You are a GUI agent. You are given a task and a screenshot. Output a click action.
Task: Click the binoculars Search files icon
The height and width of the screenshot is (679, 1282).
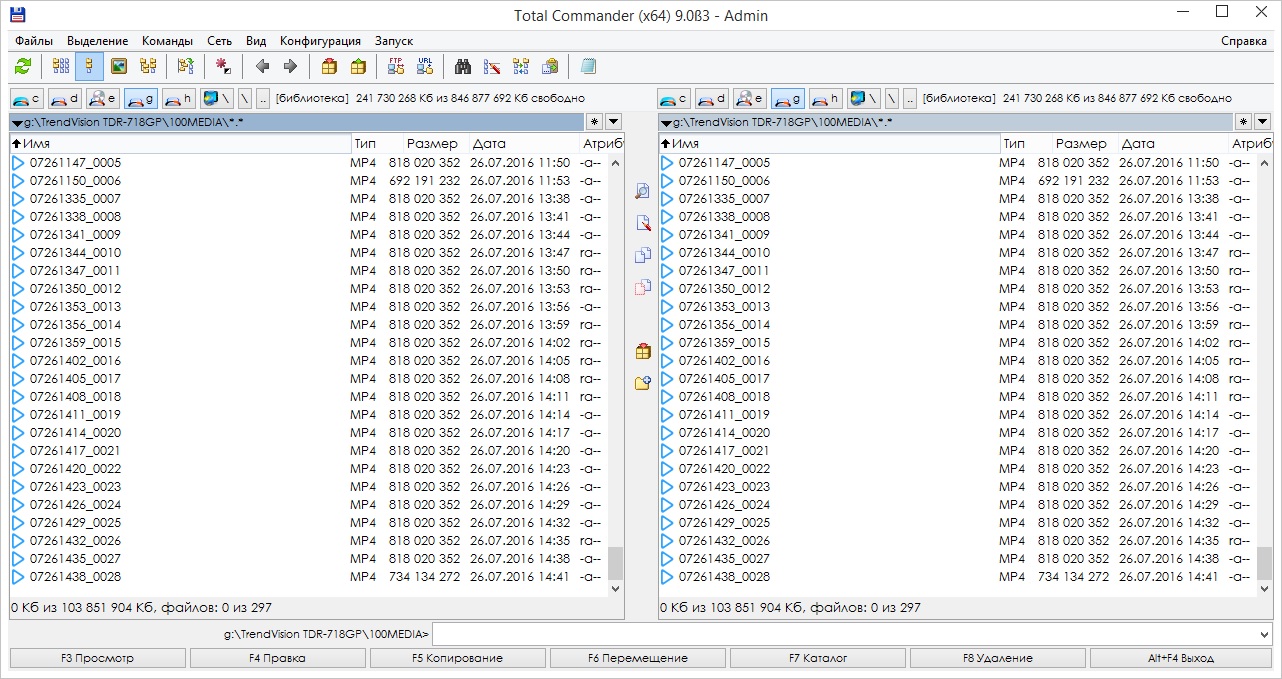(463, 67)
